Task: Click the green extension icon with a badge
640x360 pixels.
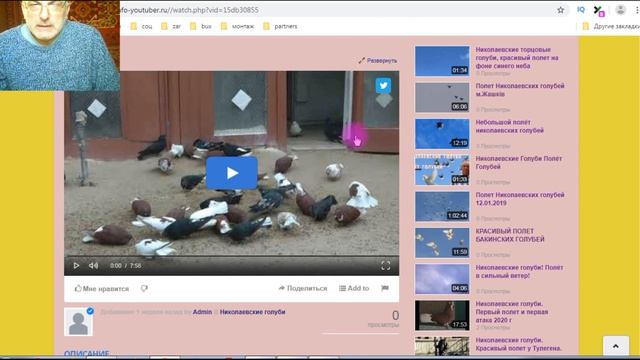Action: [x=599, y=10]
